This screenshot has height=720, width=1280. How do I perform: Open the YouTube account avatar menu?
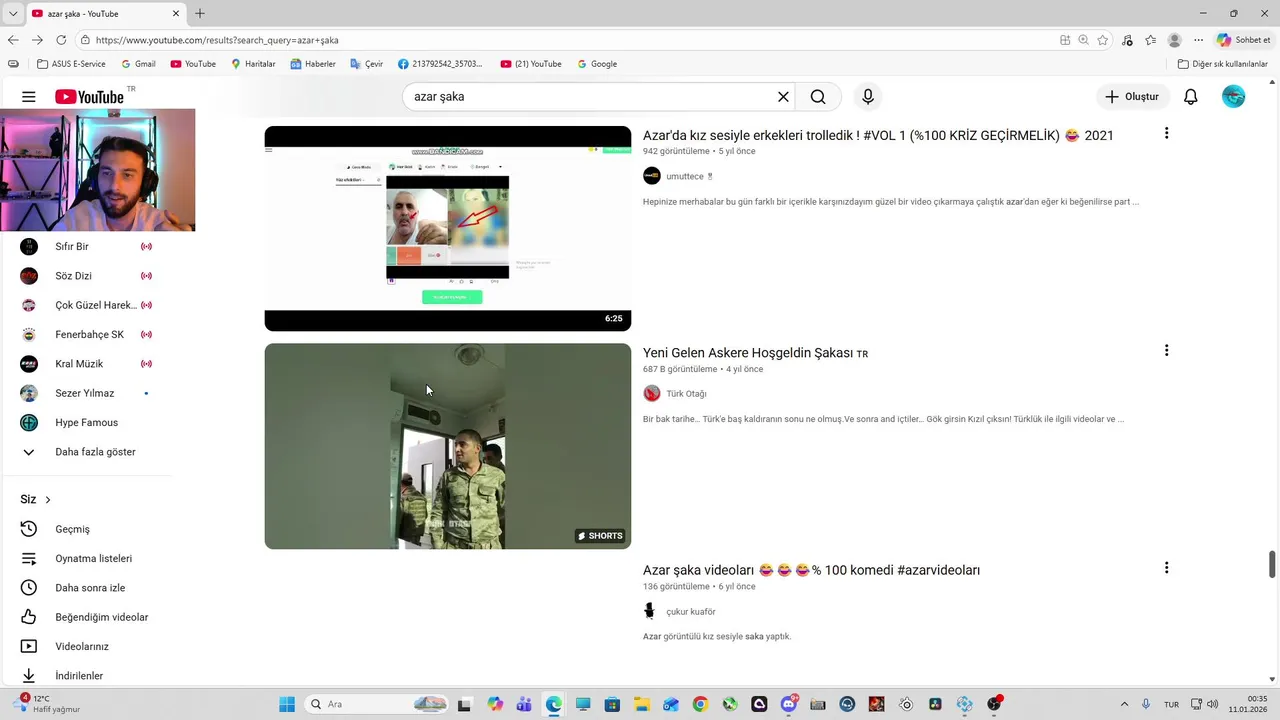[1234, 97]
